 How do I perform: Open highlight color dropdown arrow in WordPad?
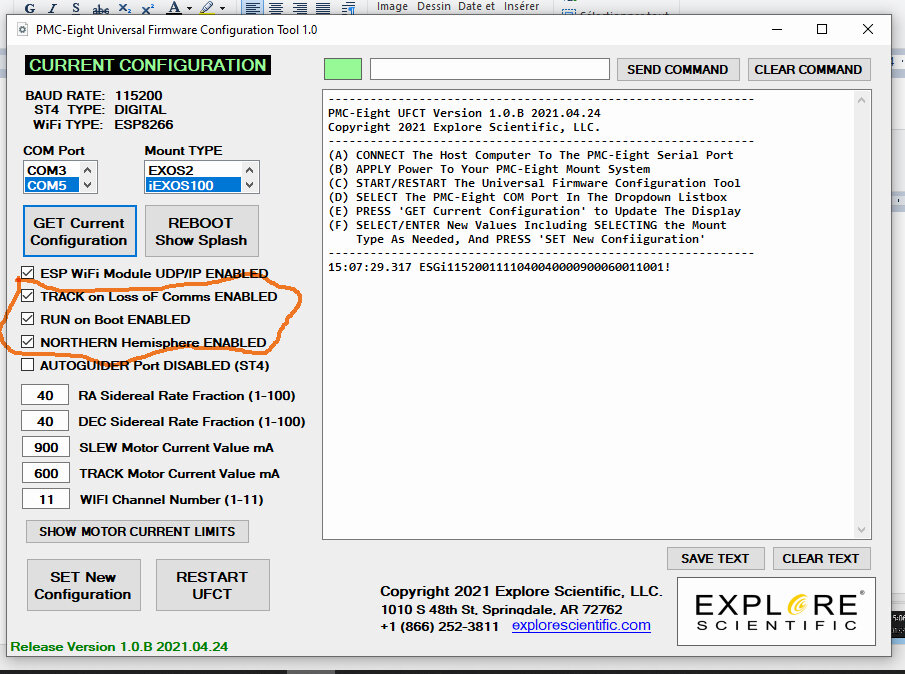[x=223, y=8]
